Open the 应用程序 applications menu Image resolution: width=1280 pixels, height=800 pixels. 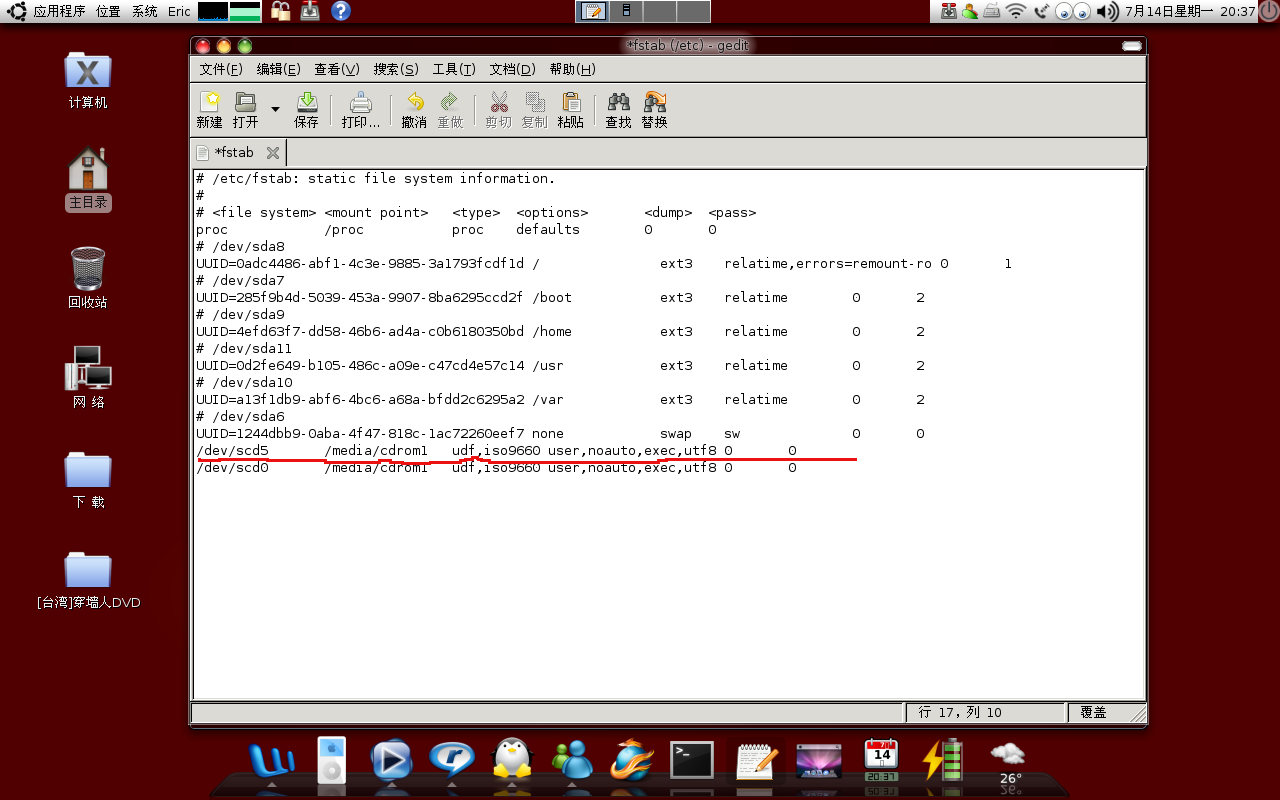59,12
